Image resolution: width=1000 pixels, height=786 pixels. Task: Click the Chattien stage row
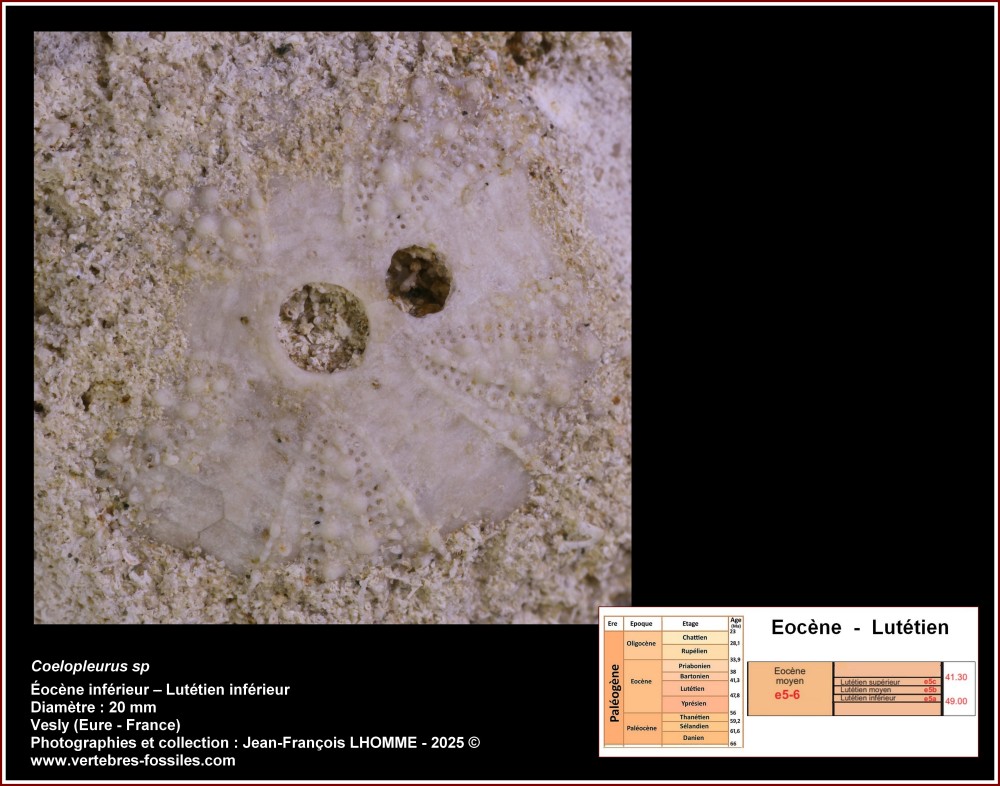pyautogui.click(x=694, y=637)
